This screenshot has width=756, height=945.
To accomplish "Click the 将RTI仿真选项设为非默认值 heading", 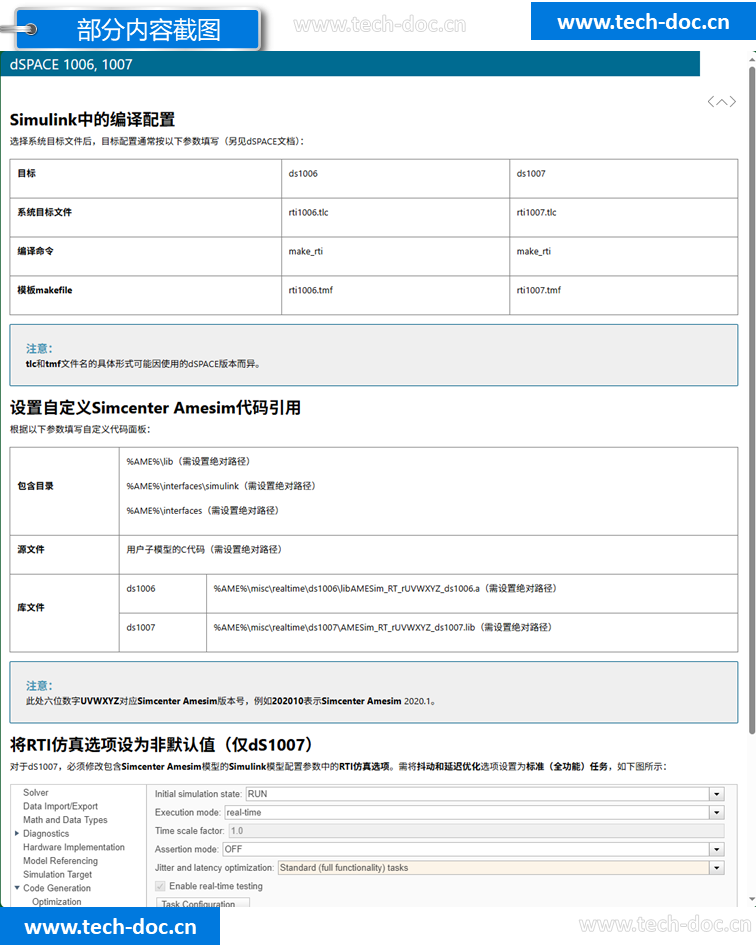I will click(x=161, y=744).
